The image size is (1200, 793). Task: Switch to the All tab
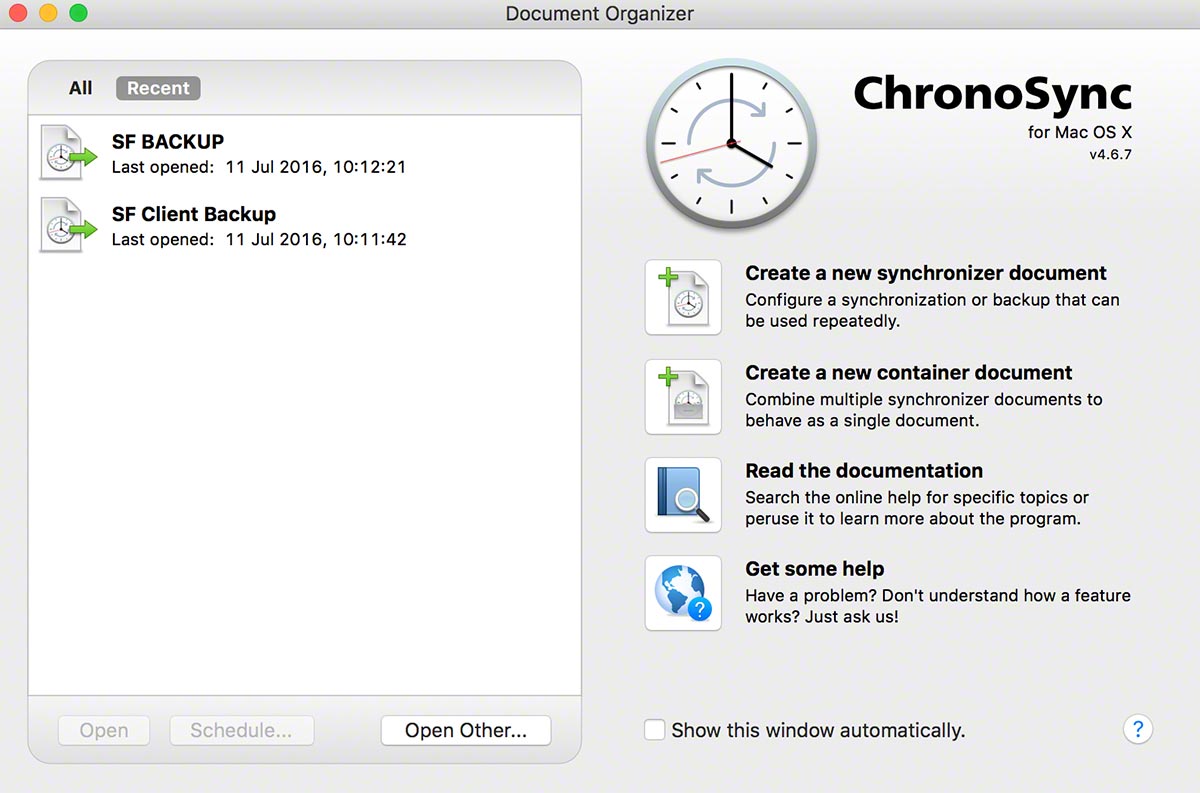point(81,88)
